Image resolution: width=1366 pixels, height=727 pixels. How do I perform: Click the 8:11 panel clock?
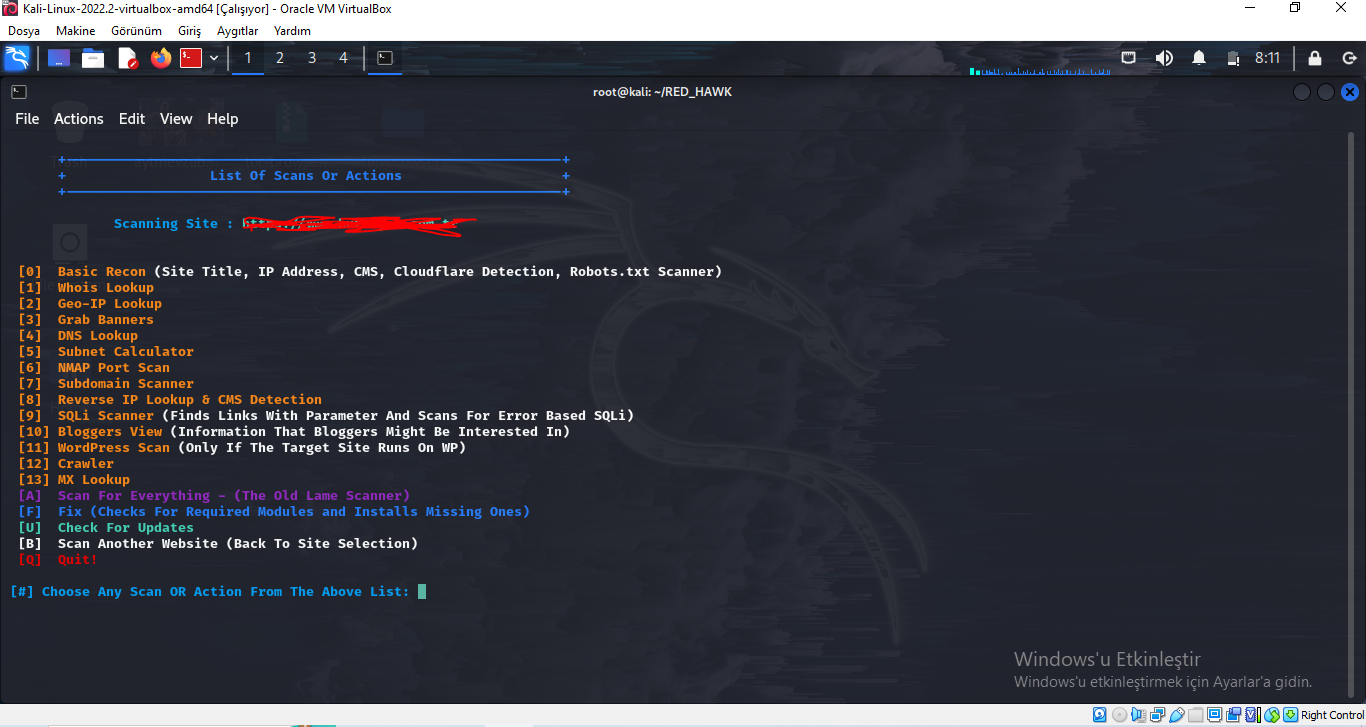pyautogui.click(x=1267, y=58)
